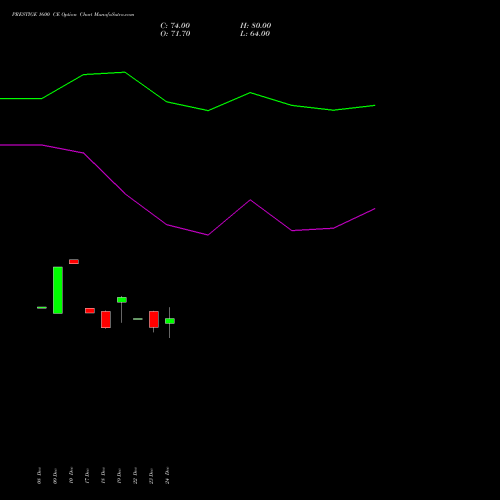Click the "24 Dec" date axis label
The height and width of the screenshot is (500, 500).
[x=167, y=475]
